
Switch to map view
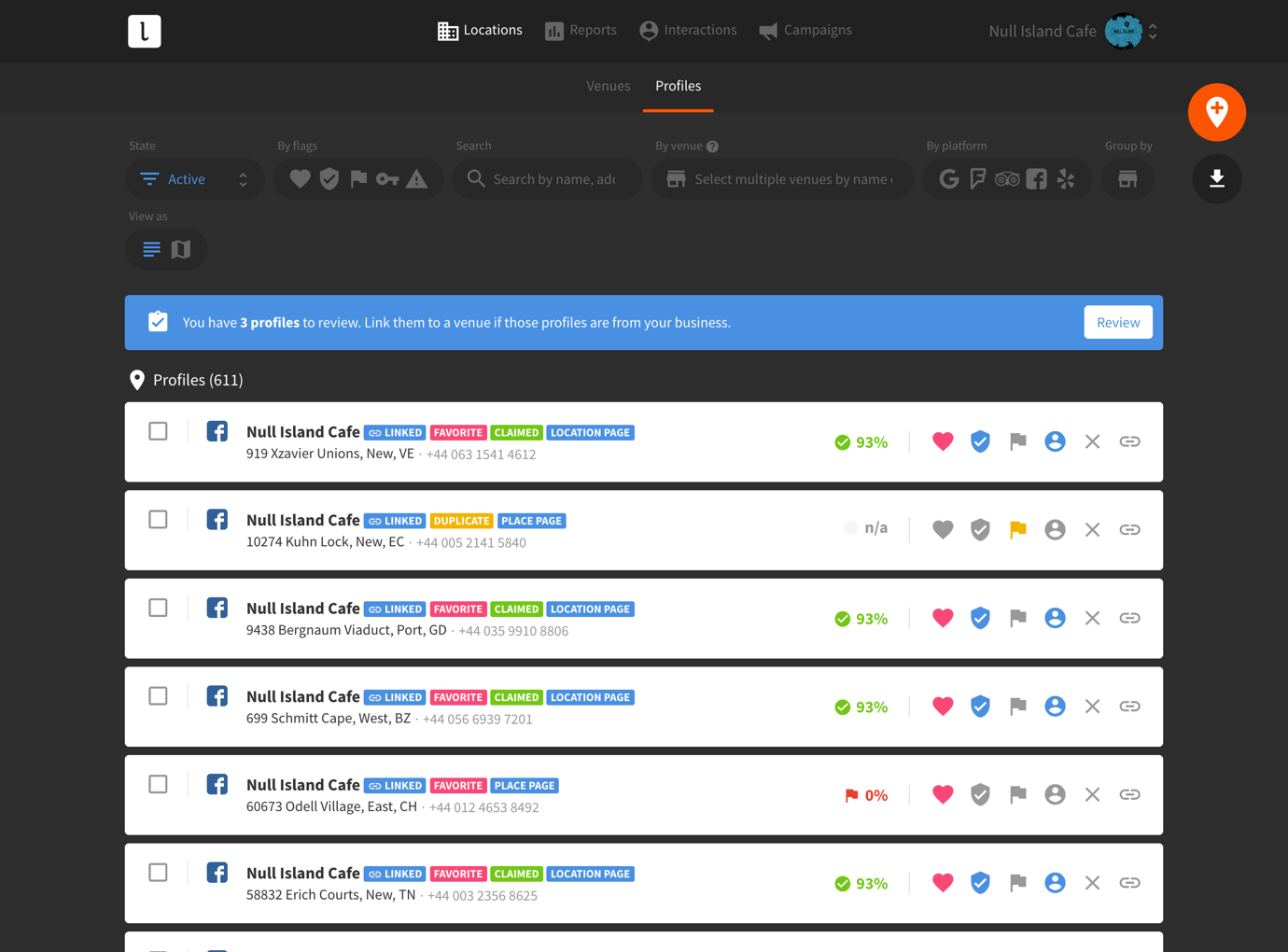pos(181,249)
